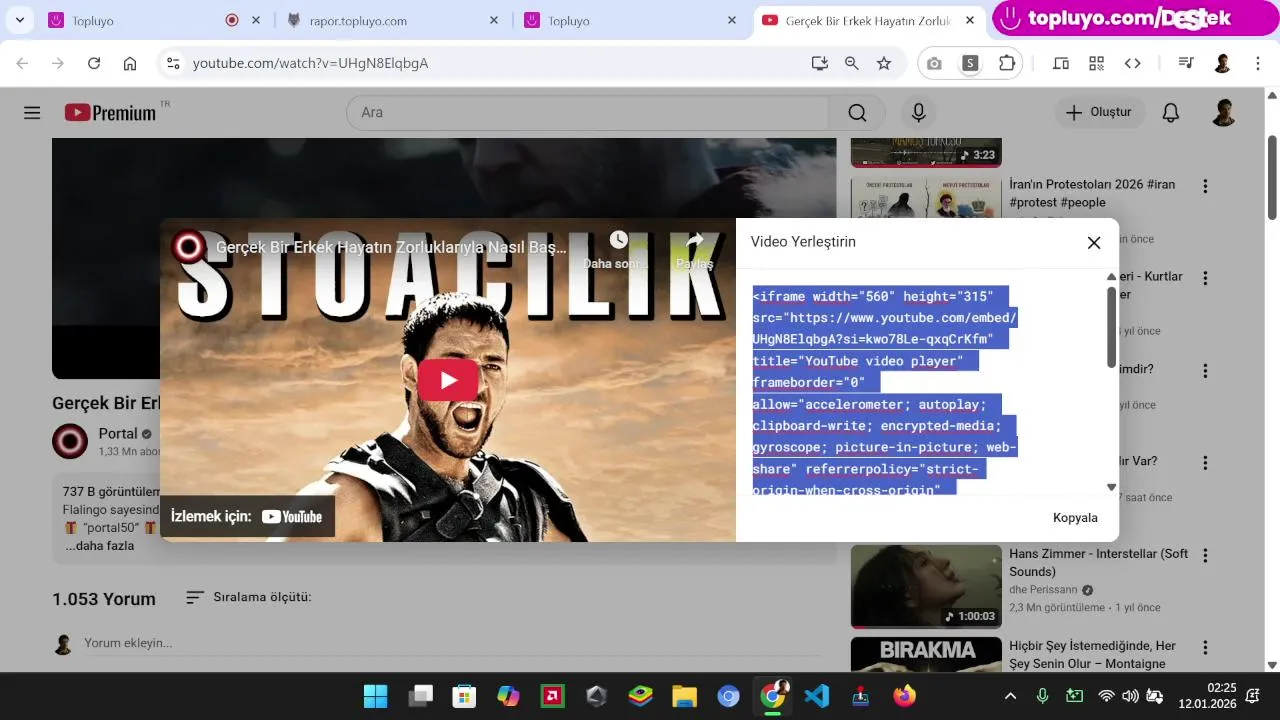This screenshot has height=720, width=1280.
Task: Click the embed code scrollbar thumb
Action: [1111, 327]
